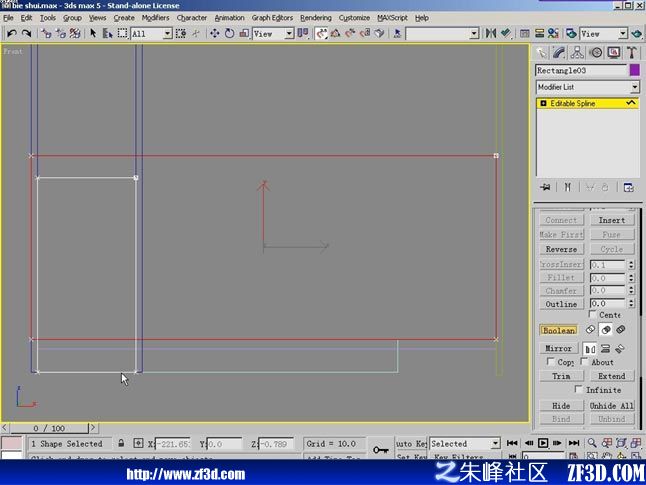Open the Create command panel tab

pos(541,53)
